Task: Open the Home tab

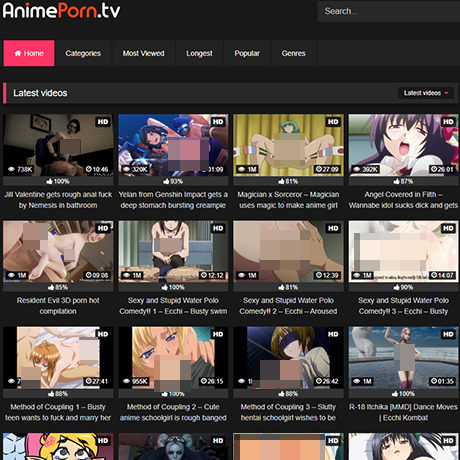Action: pyautogui.click(x=29, y=53)
